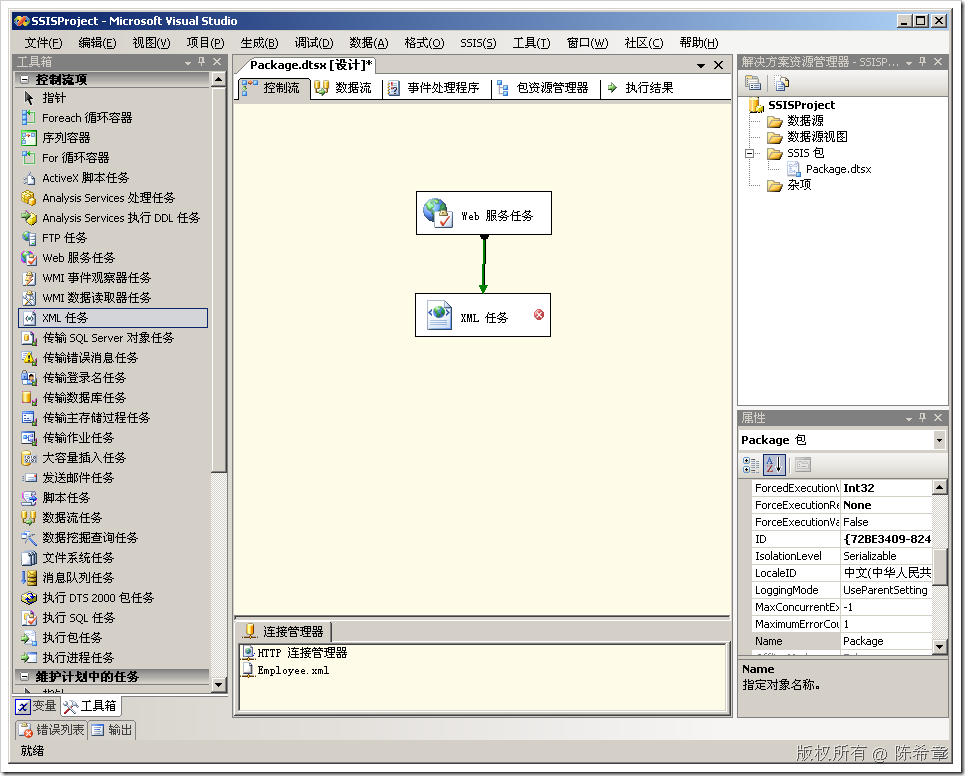Open the 文件(F) menu
The height and width of the screenshot is (776, 965).
coord(43,42)
